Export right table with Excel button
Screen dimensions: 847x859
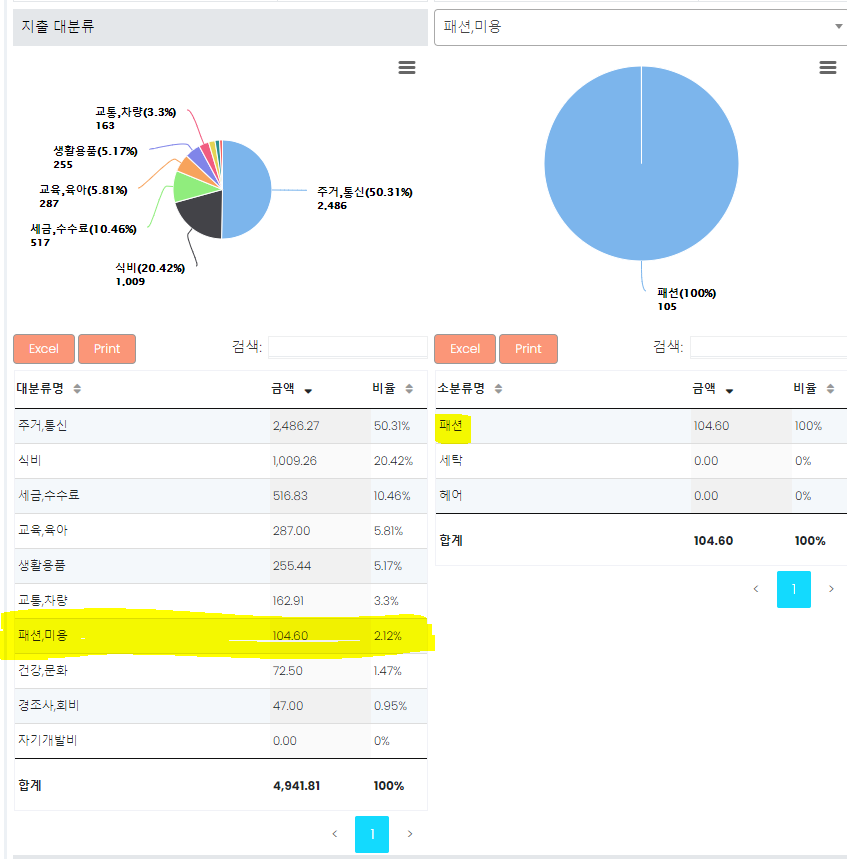(465, 349)
